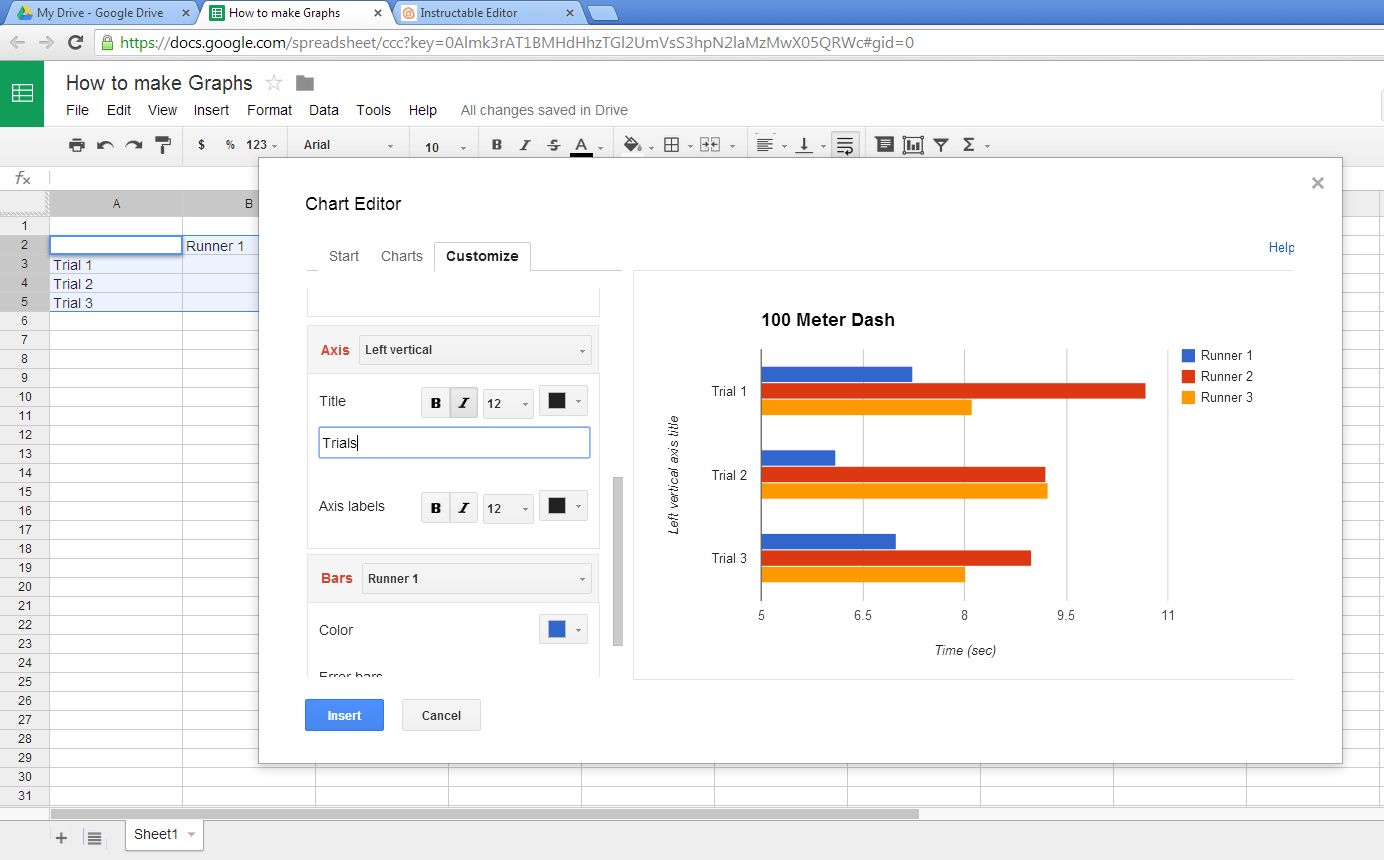Open the Bars dropdown showing Runner 1
The image size is (1384, 860).
pos(476,578)
